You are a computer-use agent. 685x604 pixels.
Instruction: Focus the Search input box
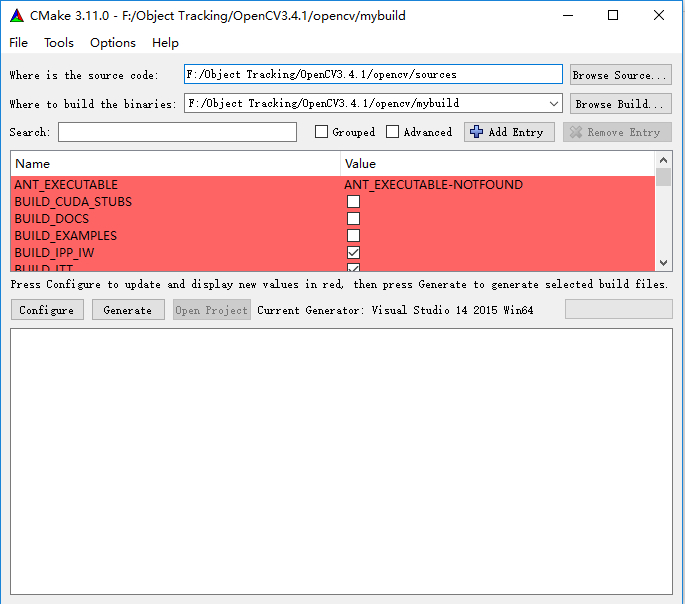[x=177, y=132]
